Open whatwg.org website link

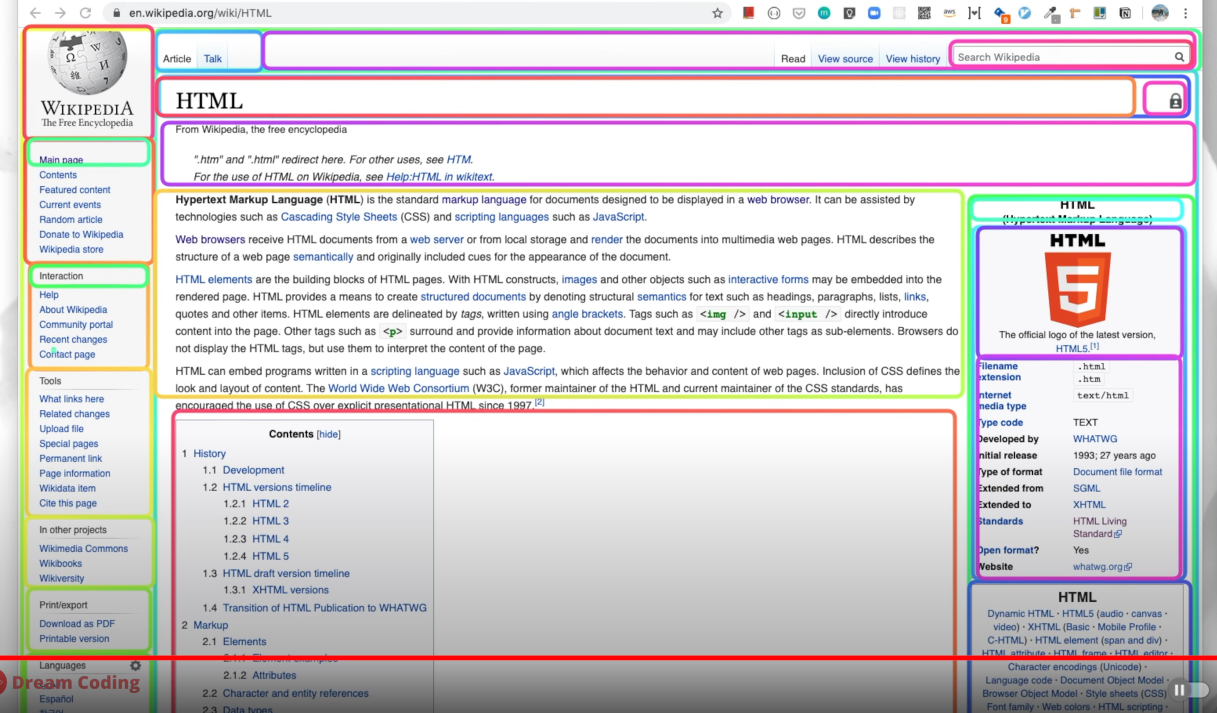click(1102, 567)
